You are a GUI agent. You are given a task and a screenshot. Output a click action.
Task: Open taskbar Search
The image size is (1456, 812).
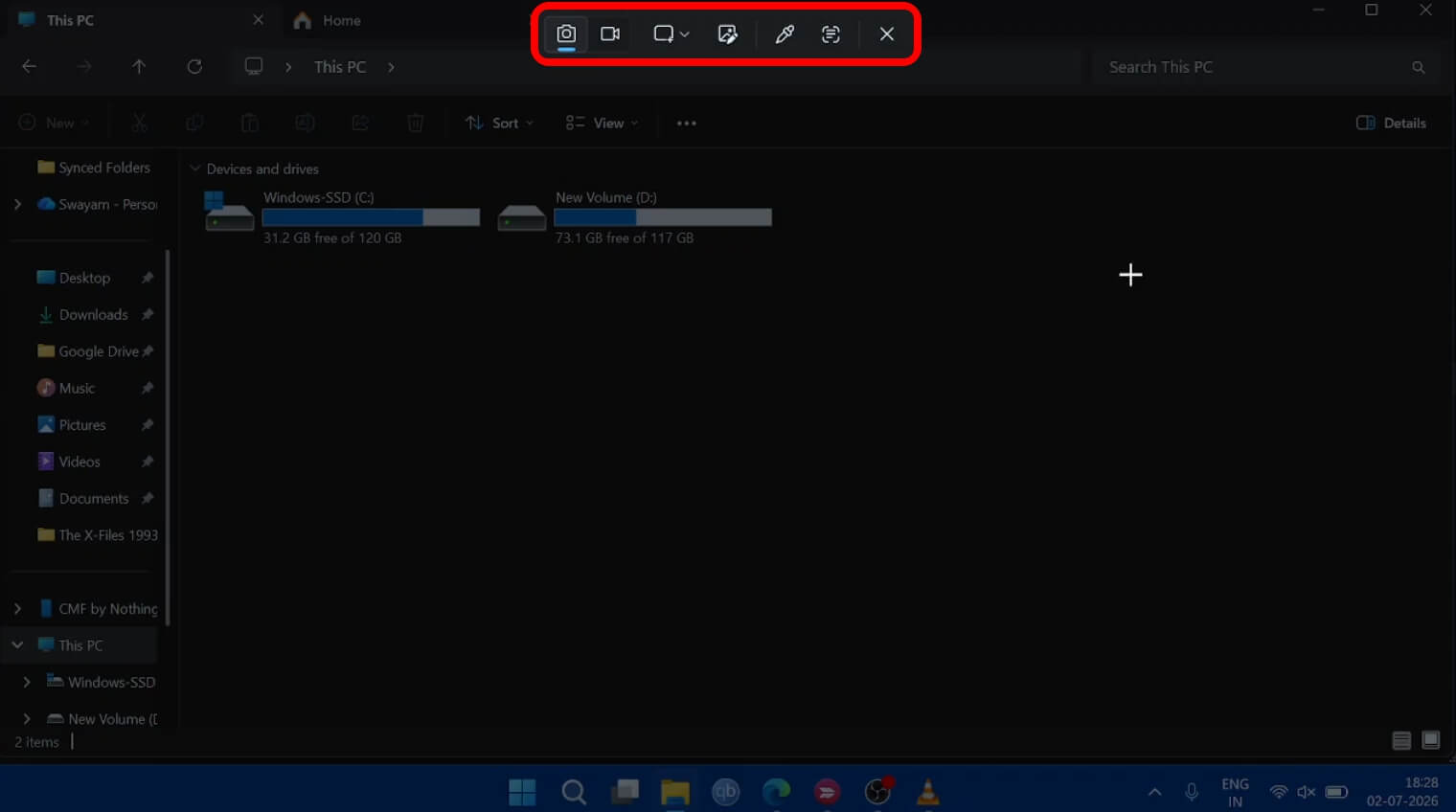(x=574, y=792)
